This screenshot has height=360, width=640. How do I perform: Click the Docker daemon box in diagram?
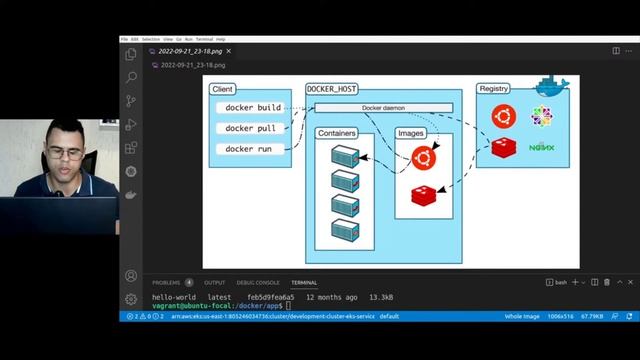coord(384,108)
